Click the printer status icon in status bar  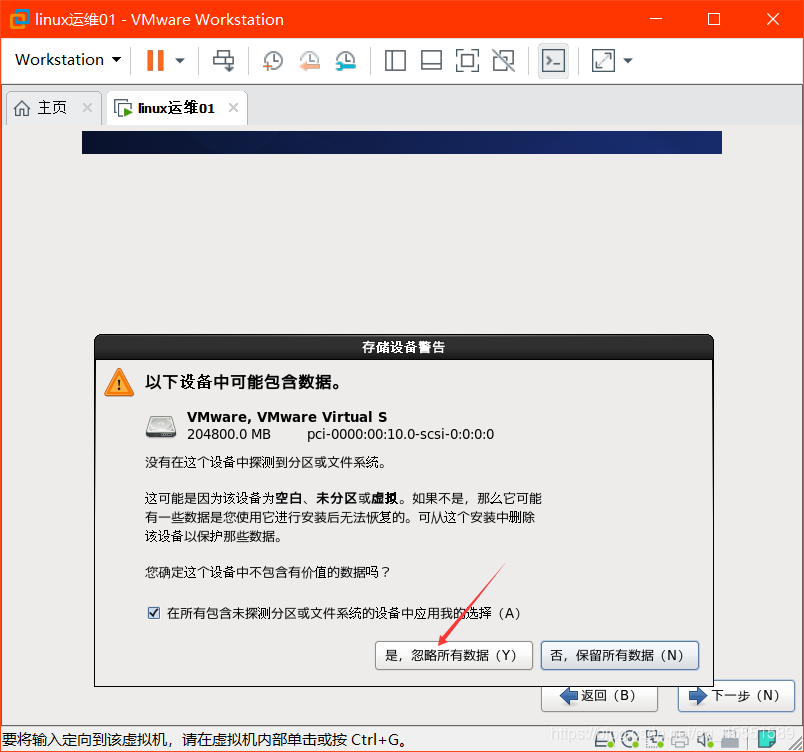(x=679, y=739)
